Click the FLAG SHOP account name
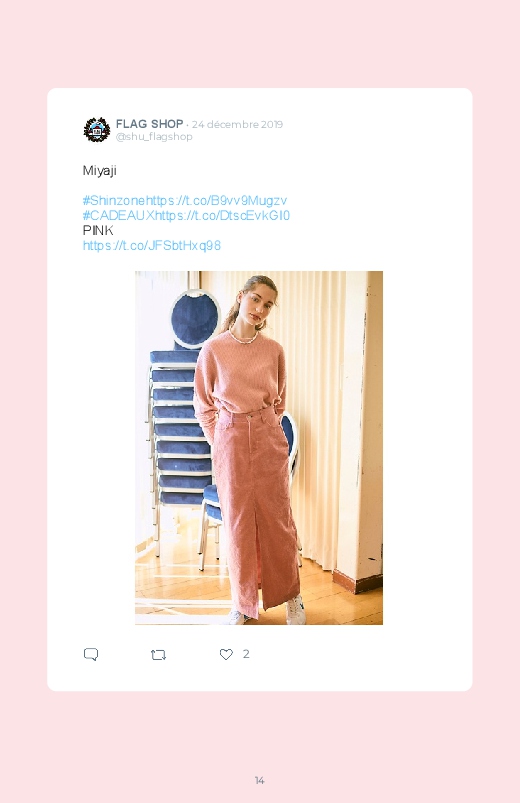This screenshot has width=520, height=803. [x=150, y=124]
